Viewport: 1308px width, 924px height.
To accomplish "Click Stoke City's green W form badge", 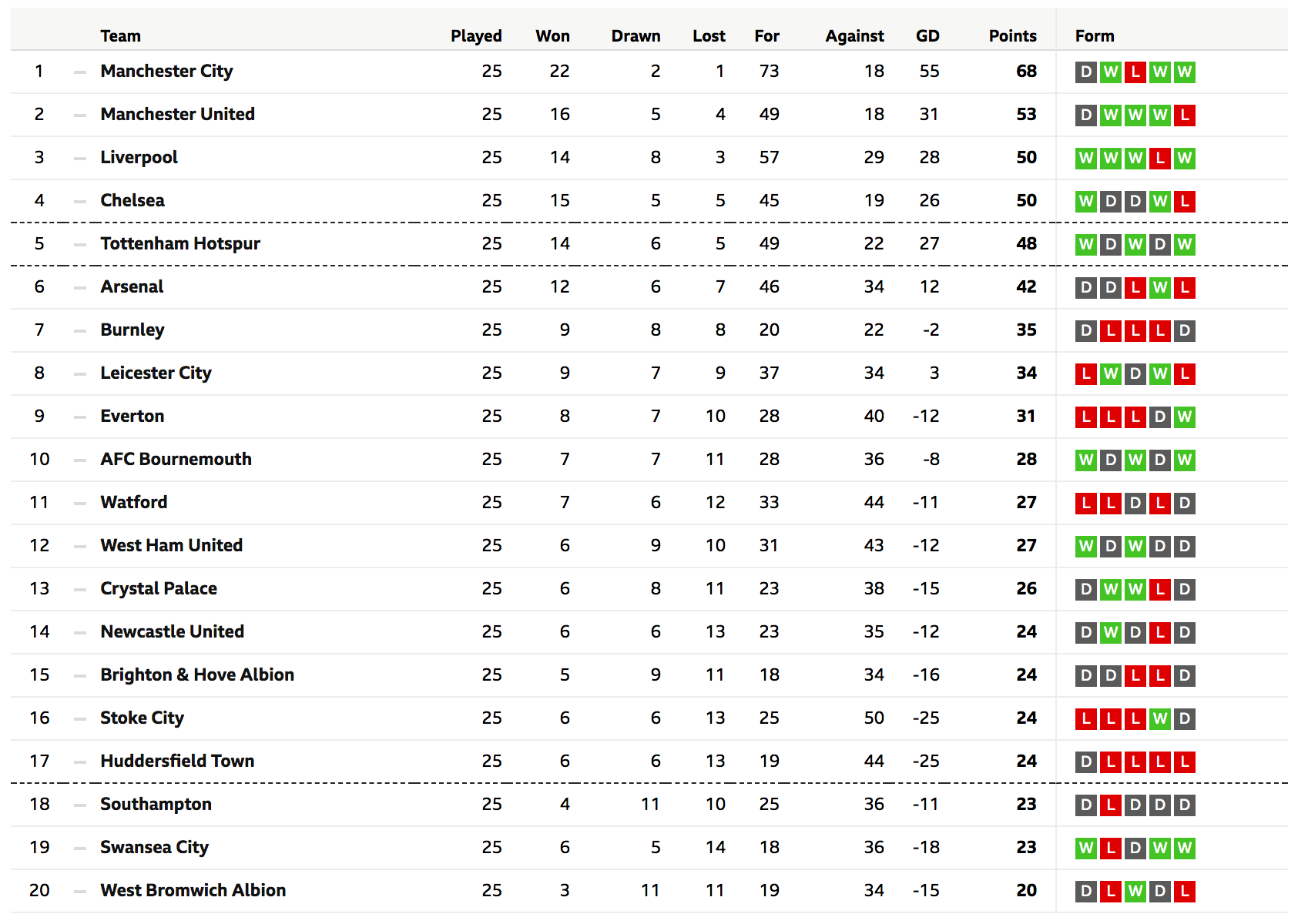I will (x=1159, y=719).
